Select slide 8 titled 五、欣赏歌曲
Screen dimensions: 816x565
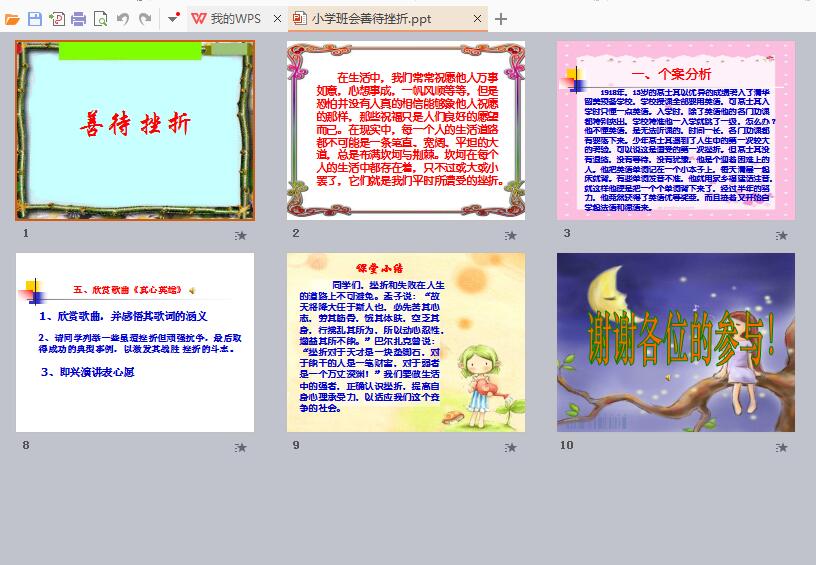click(x=135, y=342)
